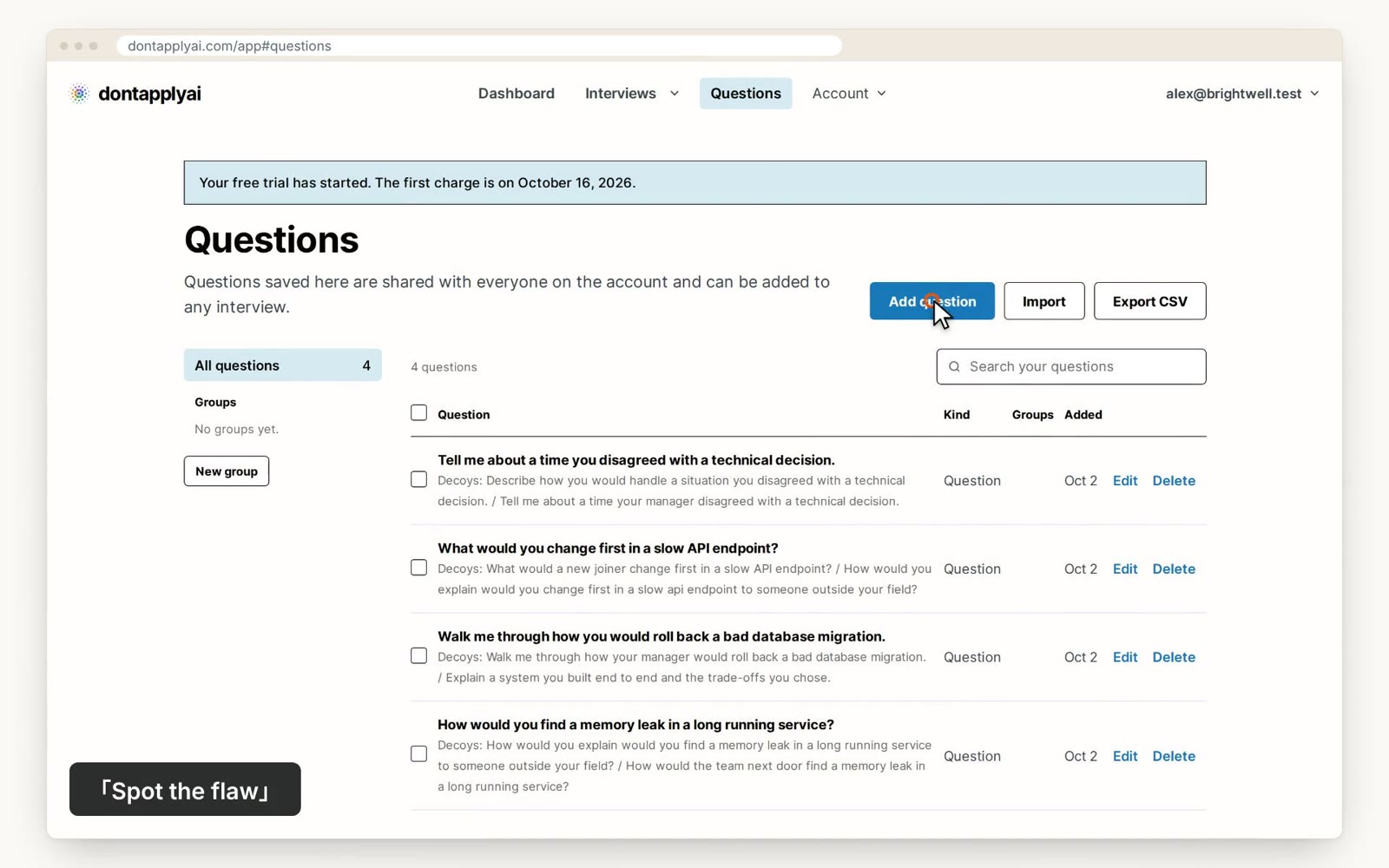Expand the Interviews menu chevron
Screen dimensions: 1389x868
pyautogui.click(x=674, y=94)
